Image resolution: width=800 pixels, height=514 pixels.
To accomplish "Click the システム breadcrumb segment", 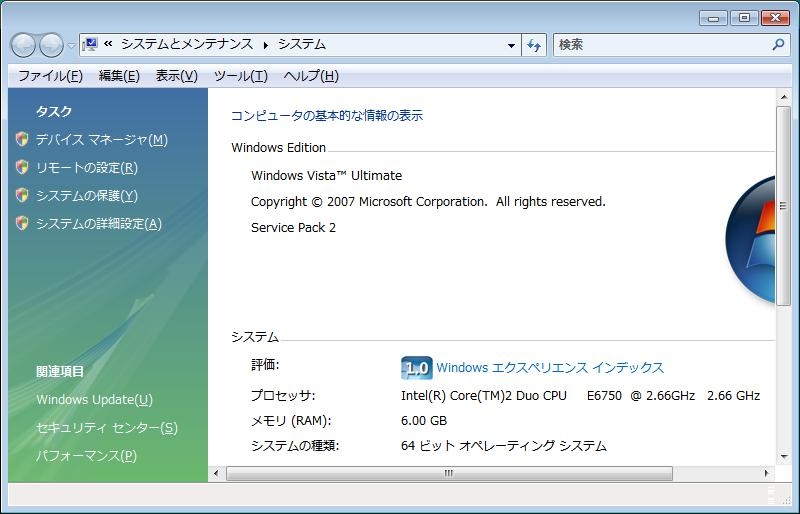I will 302,44.
